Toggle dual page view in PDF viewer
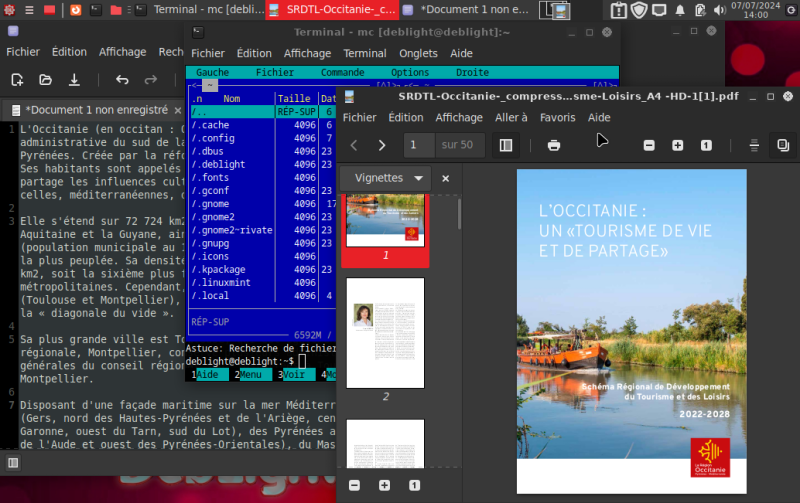800x503 pixels. pyautogui.click(x=783, y=145)
